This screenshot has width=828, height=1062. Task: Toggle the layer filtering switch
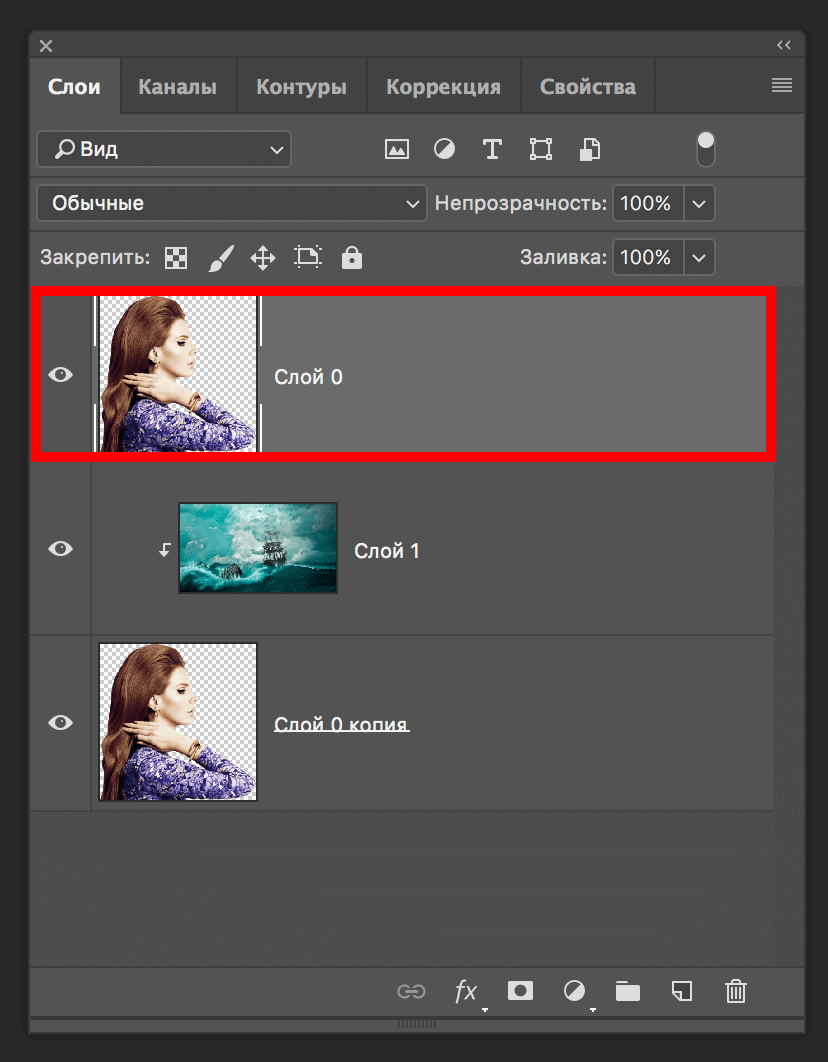(706, 148)
